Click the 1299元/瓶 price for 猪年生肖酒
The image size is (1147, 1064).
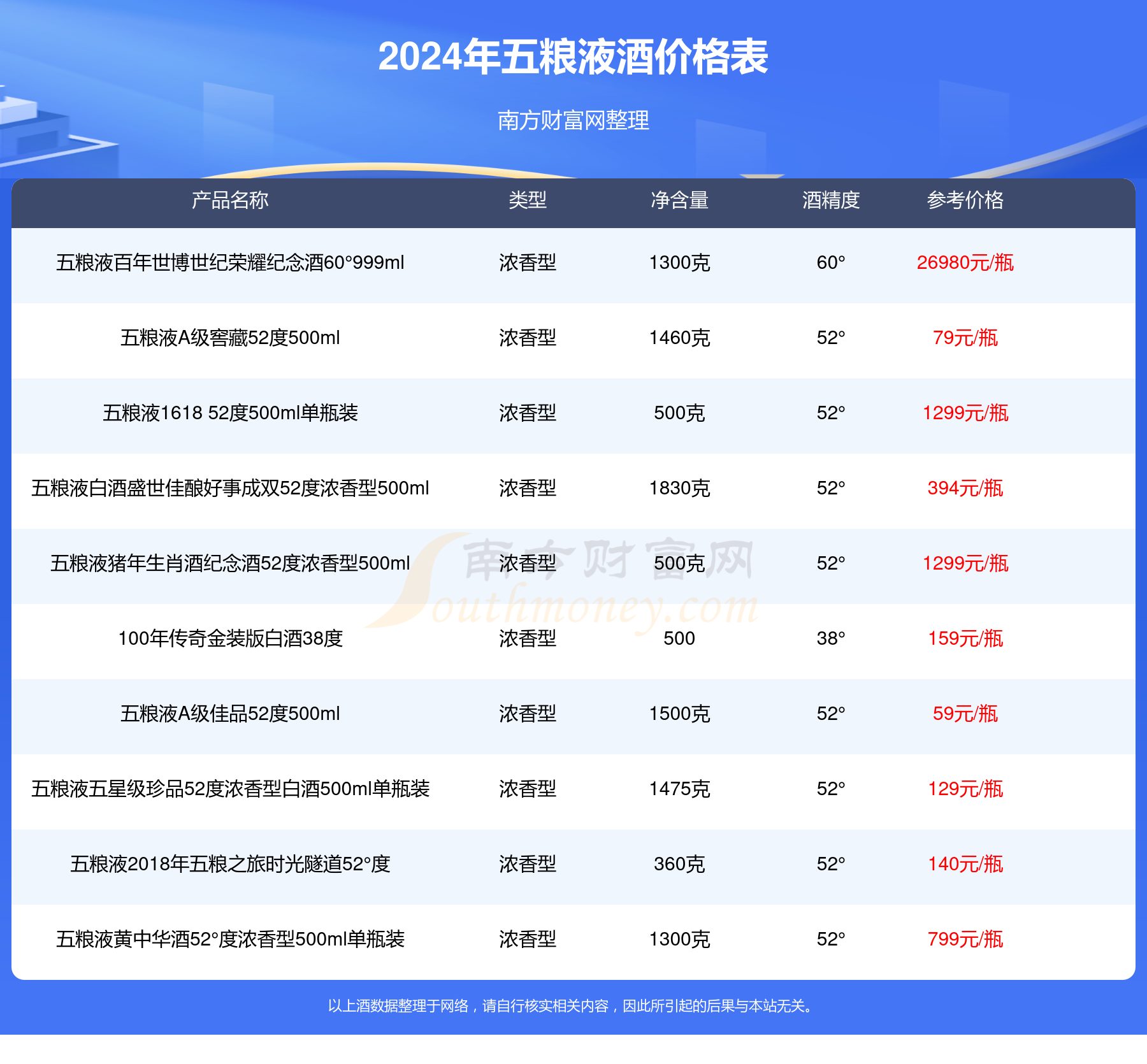(965, 563)
